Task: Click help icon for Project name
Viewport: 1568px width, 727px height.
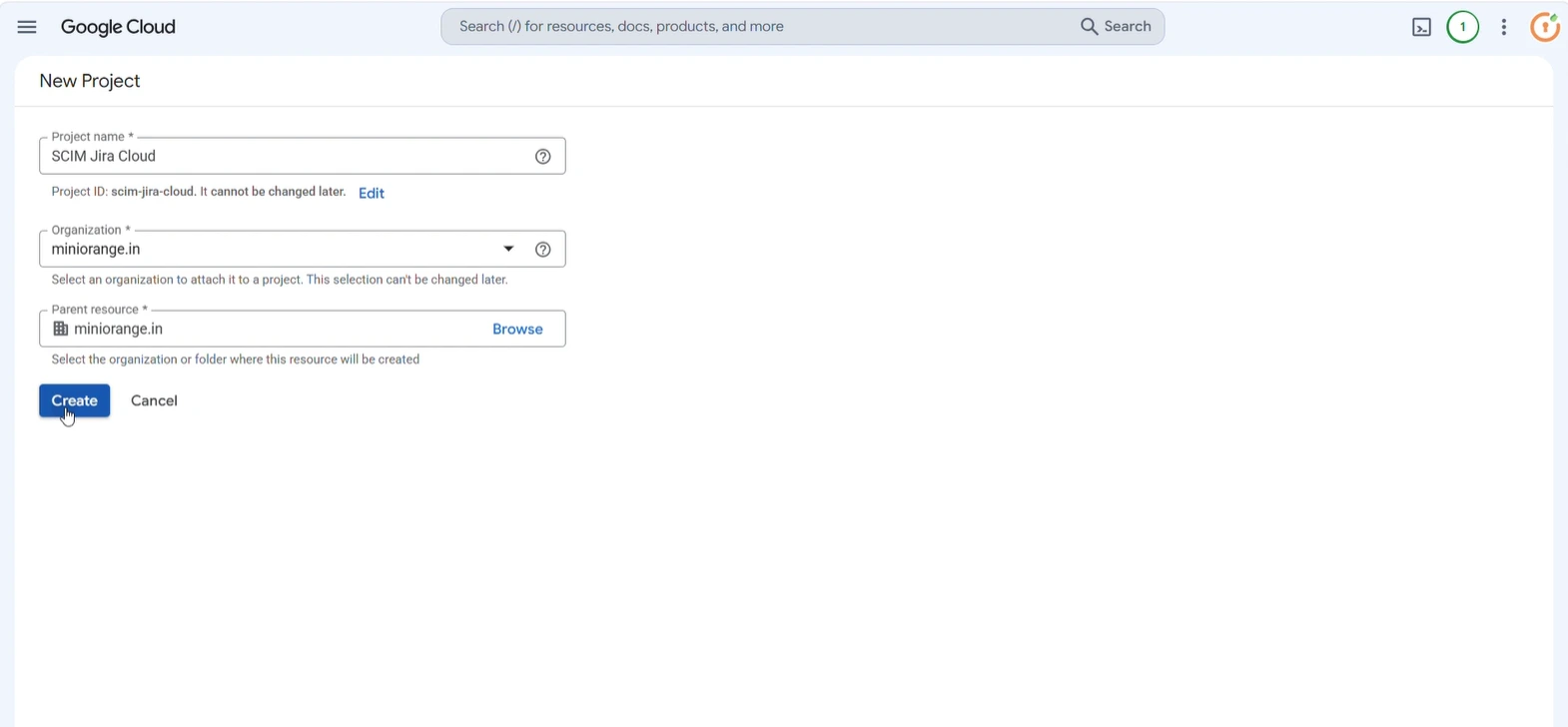Action: pos(543,157)
